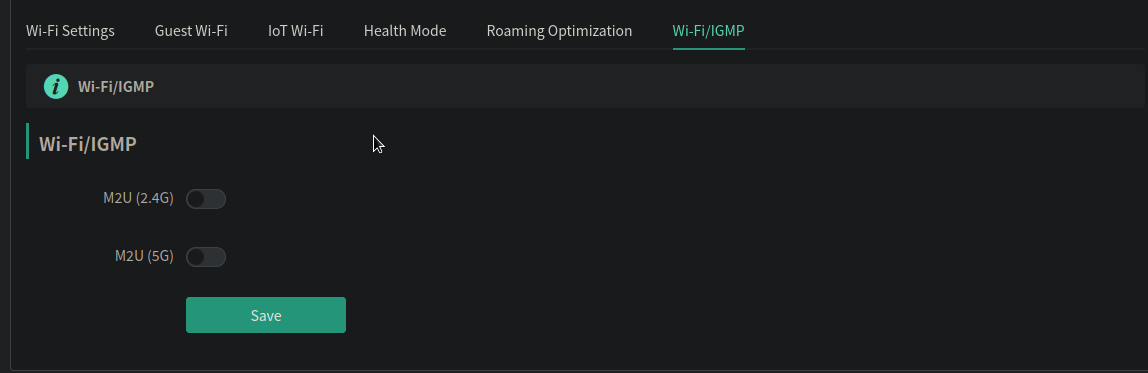Viewport: 1148px width, 373px height.
Task: Enable the M2U (5G) switch
Action: pos(206,256)
